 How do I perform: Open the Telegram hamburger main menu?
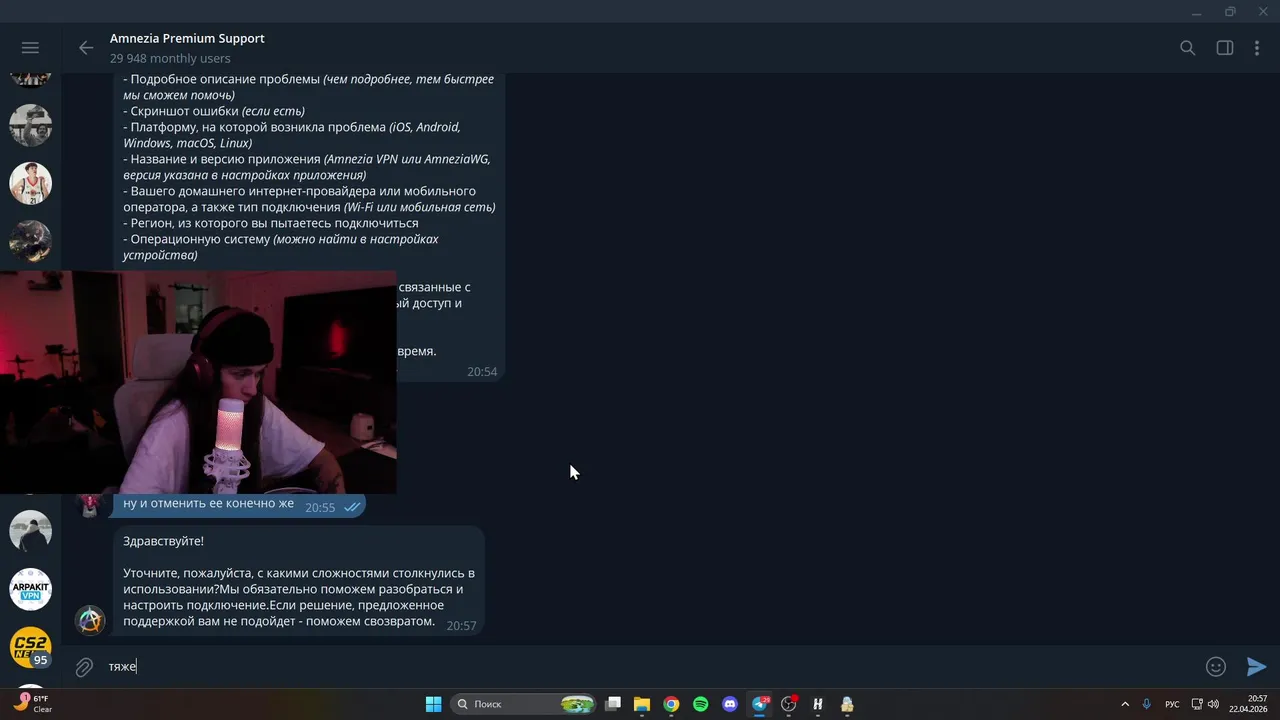(30, 48)
